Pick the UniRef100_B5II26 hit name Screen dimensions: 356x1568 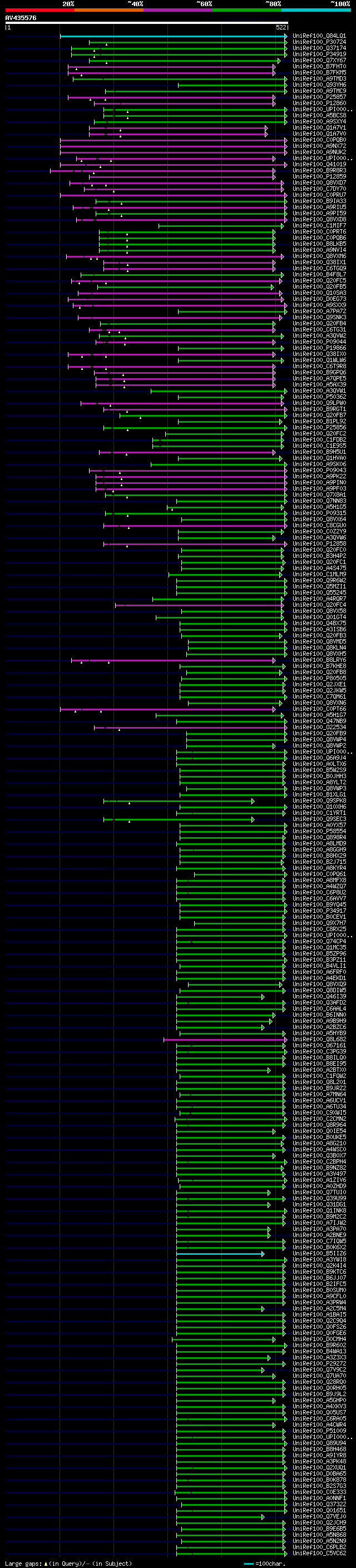coord(319,1253)
